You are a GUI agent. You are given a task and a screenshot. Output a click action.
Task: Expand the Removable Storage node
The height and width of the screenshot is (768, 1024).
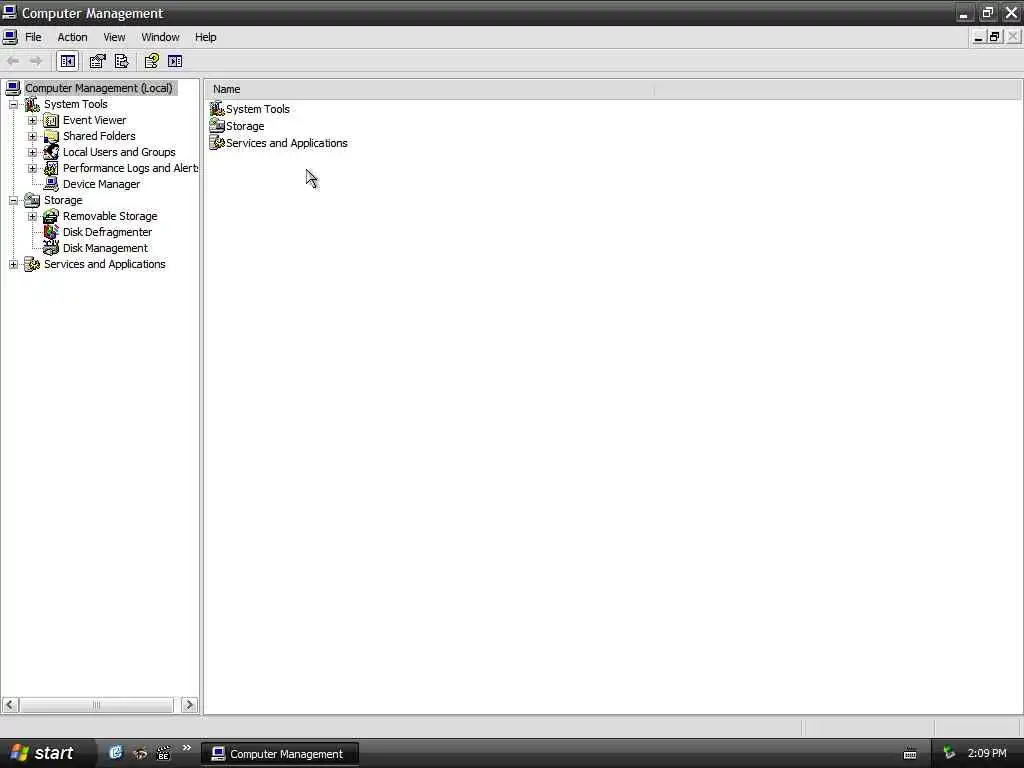pos(32,216)
